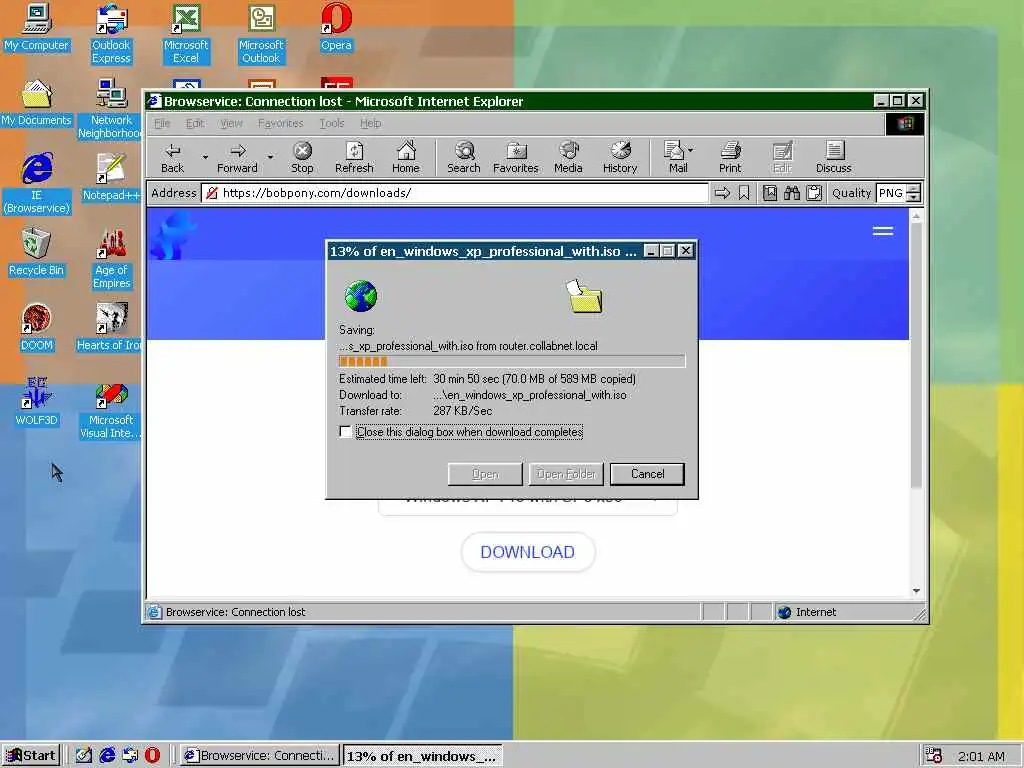Click the Start button
This screenshot has width=1024, height=768.
(31, 756)
